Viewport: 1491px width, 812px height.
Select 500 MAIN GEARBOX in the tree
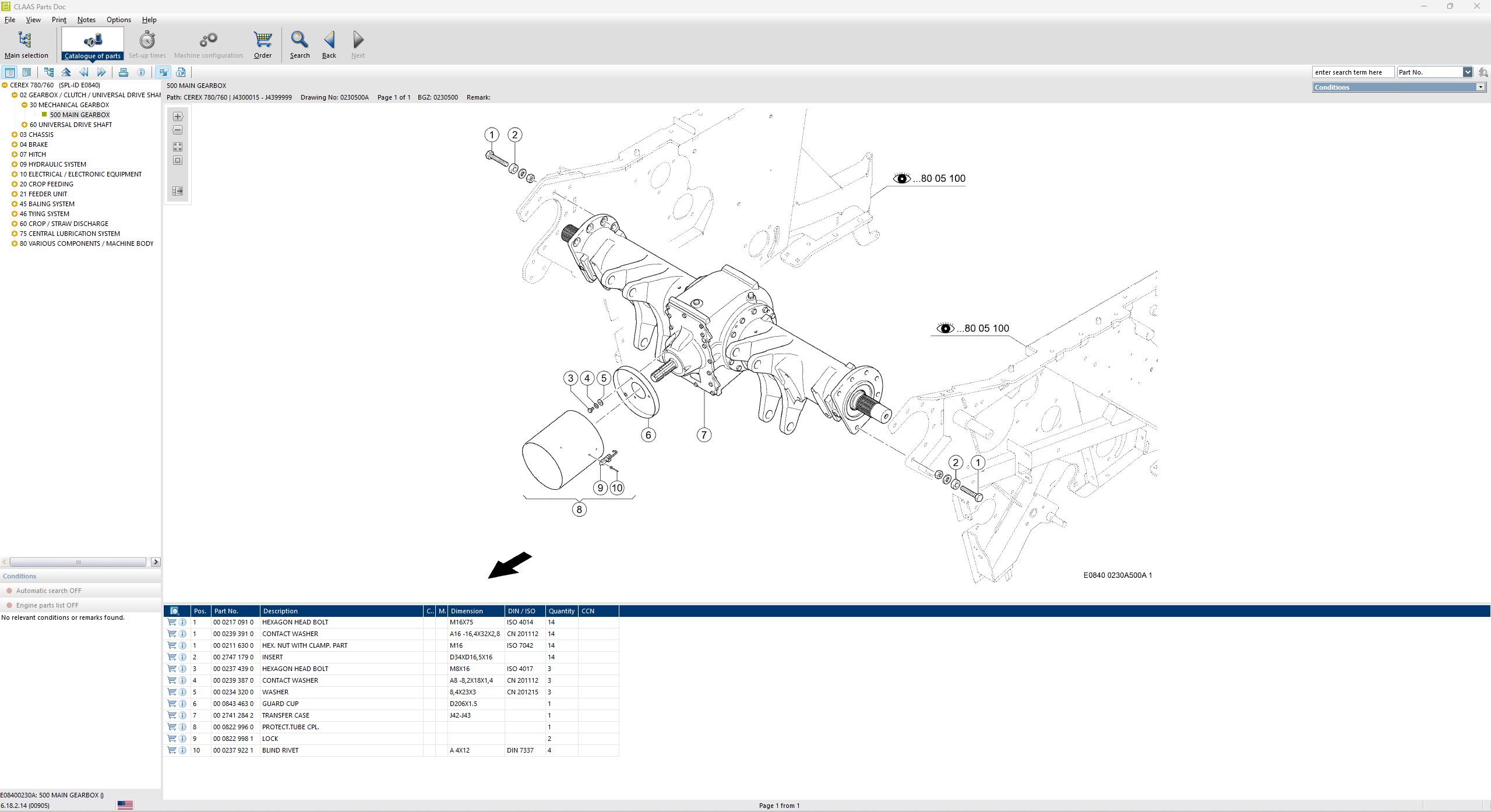(79, 114)
